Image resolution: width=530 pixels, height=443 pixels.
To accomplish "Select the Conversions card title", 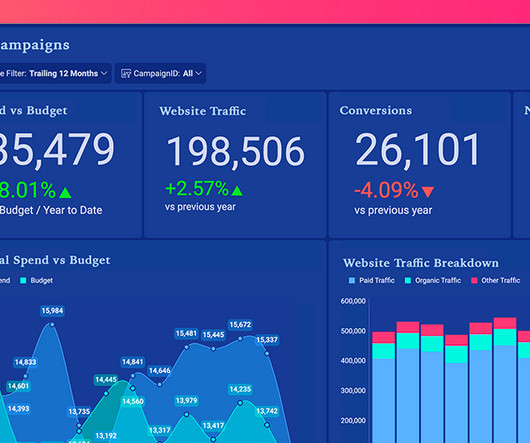I will point(376,110).
